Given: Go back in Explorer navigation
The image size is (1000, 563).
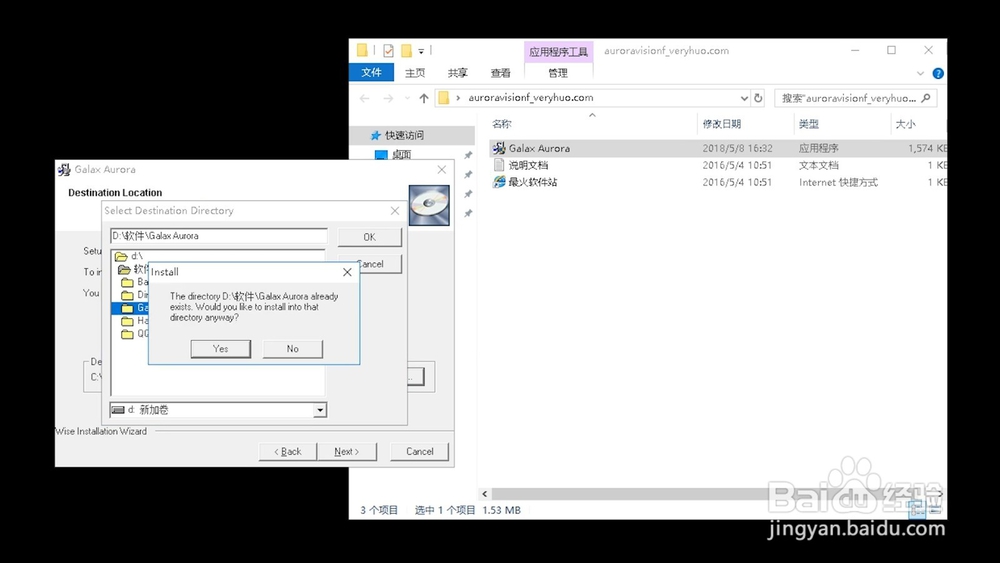Looking at the screenshot, I should point(364,98).
